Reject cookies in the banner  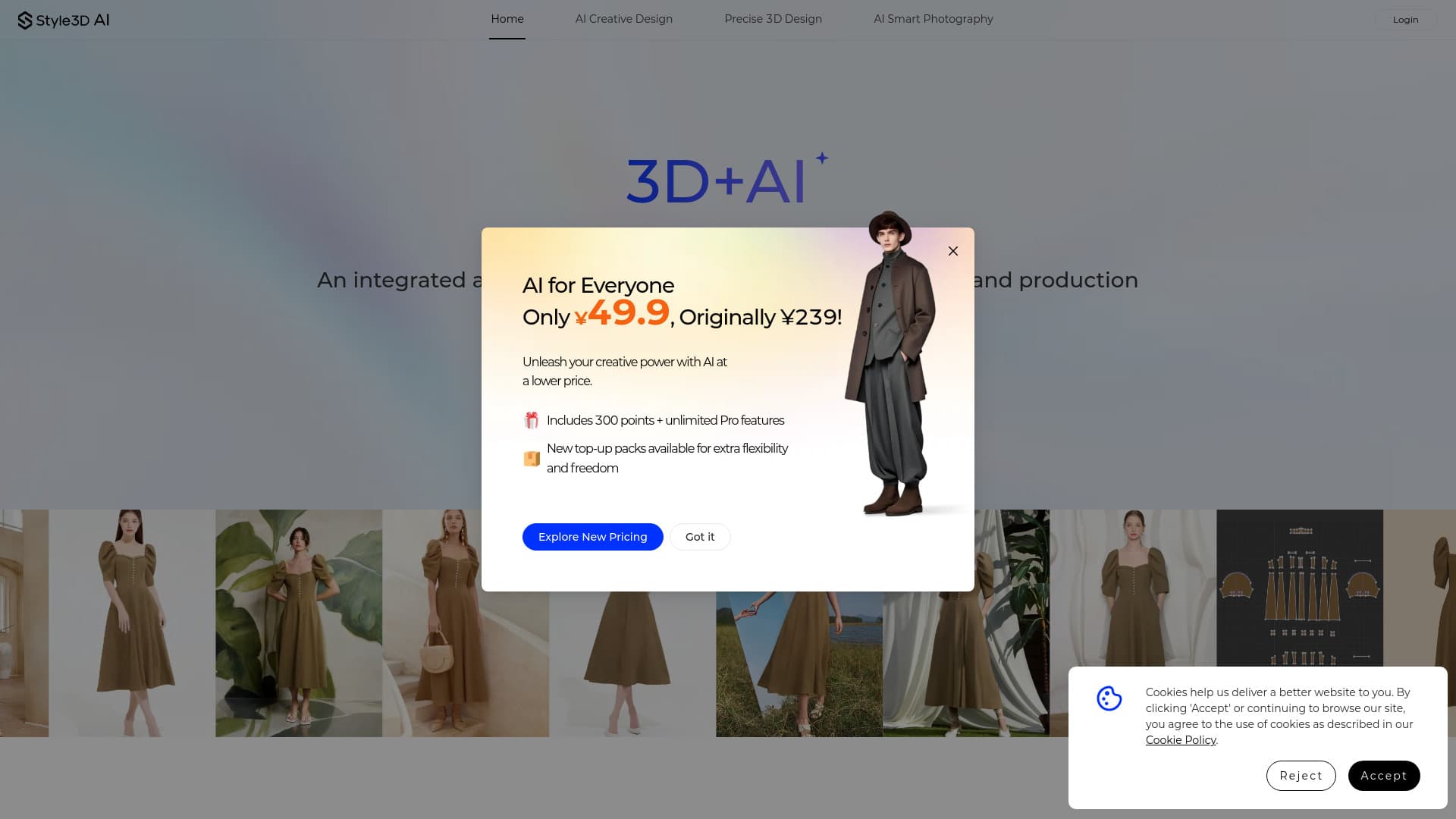coord(1301,775)
